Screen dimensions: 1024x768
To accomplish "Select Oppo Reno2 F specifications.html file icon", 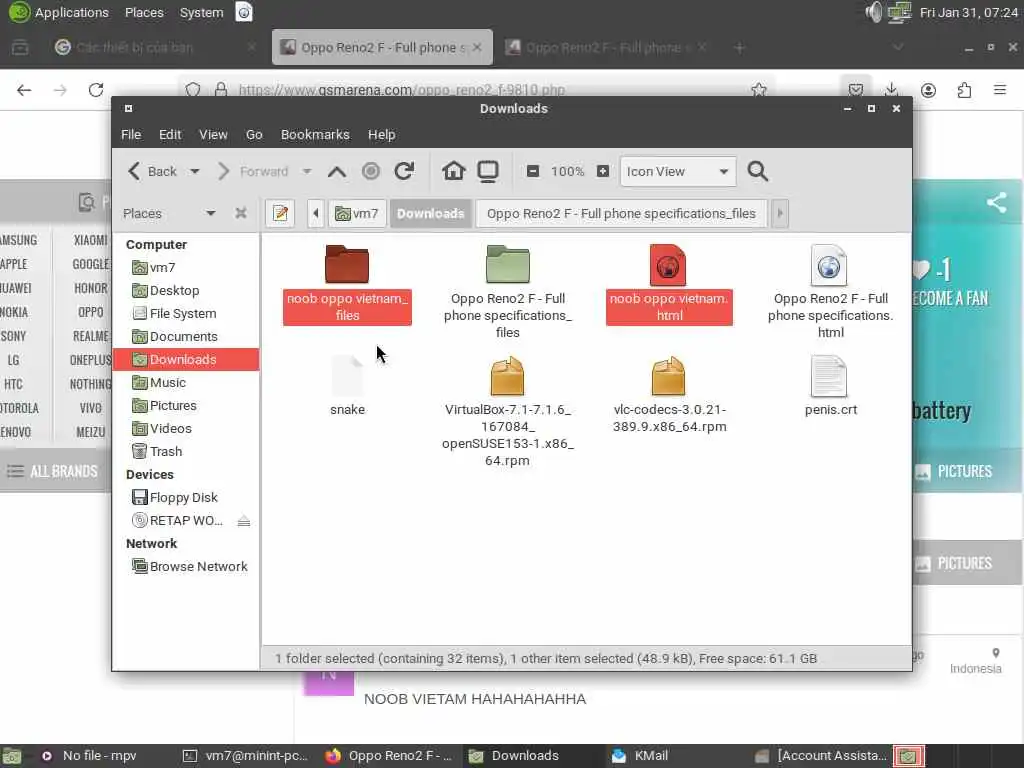I will click(829, 264).
